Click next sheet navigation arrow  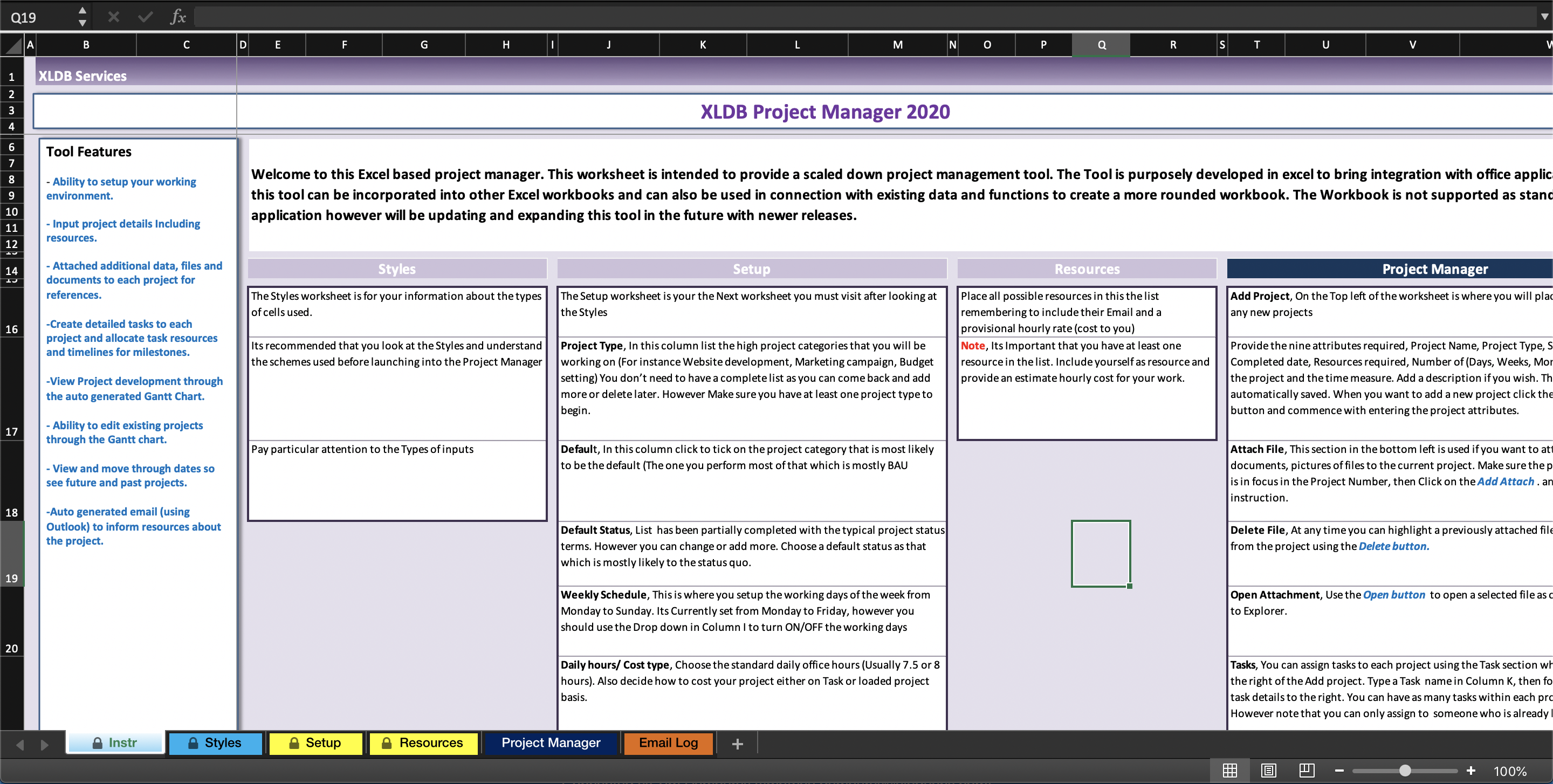(x=44, y=745)
